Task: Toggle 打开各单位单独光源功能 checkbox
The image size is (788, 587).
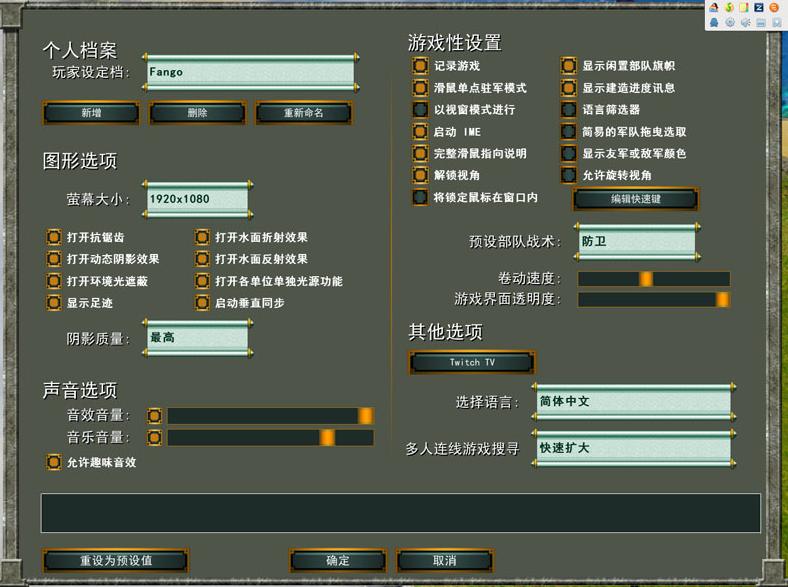Action: click(202, 280)
